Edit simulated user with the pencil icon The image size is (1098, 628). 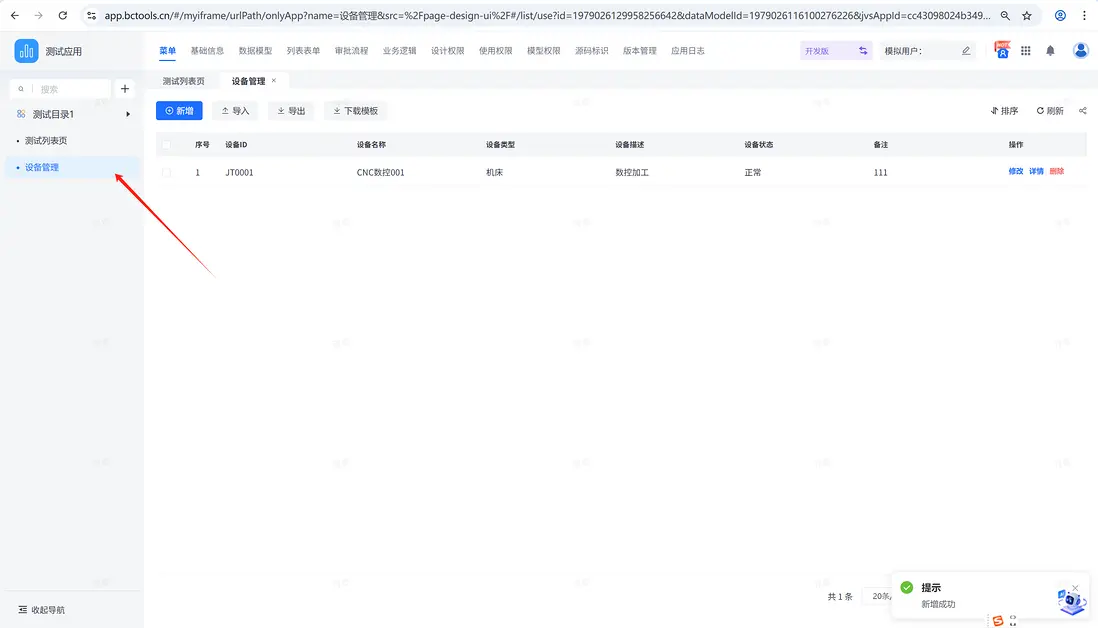pos(966,51)
